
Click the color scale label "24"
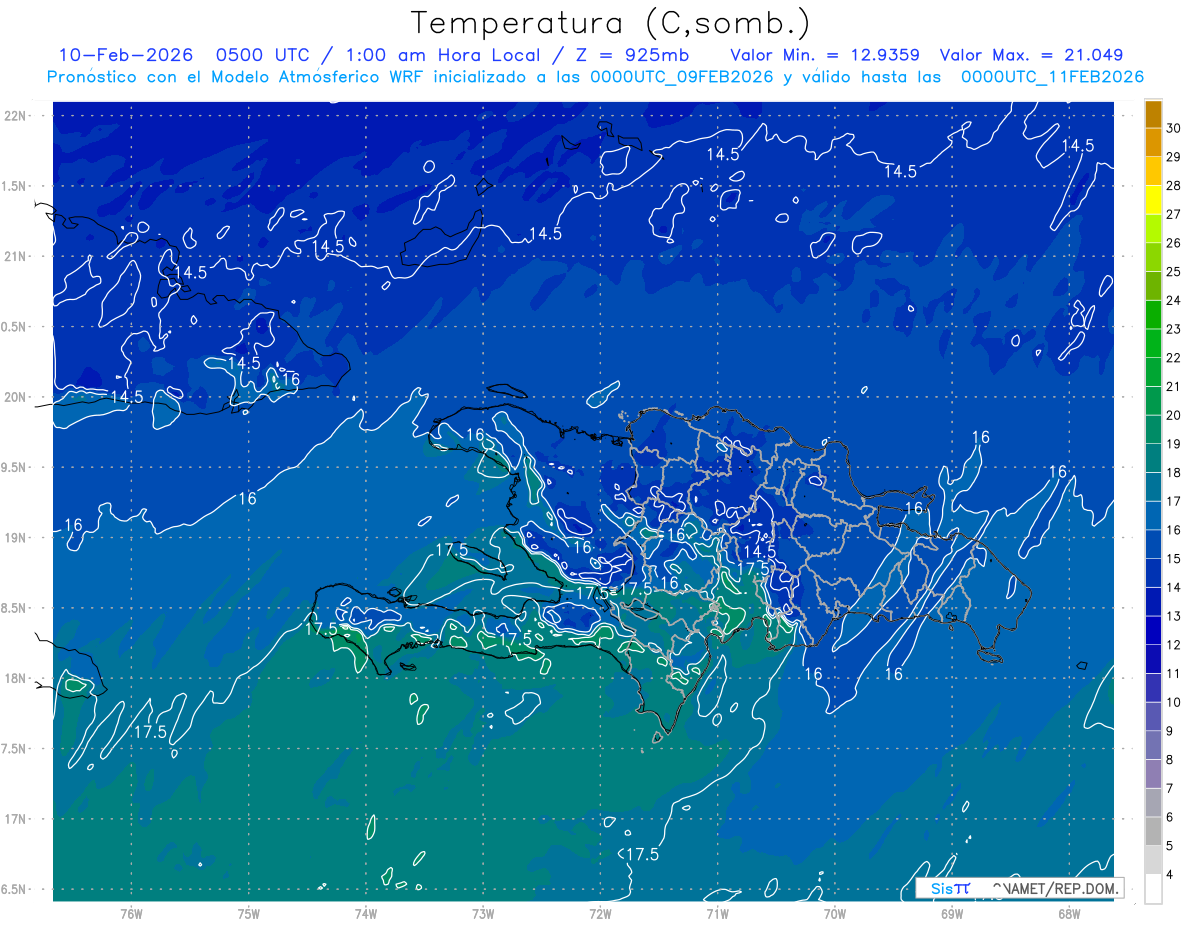pyautogui.click(x=1174, y=301)
